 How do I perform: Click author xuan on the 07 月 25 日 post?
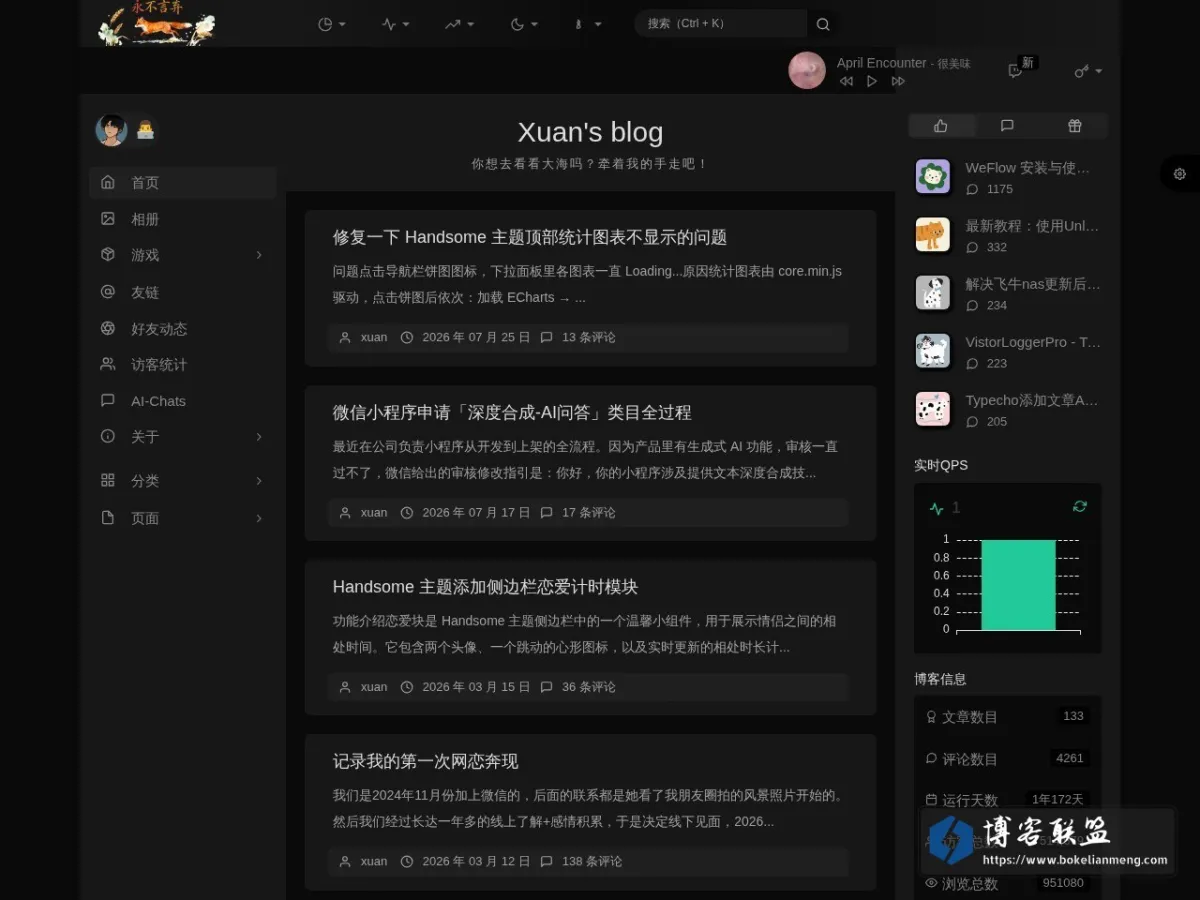click(x=374, y=338)
